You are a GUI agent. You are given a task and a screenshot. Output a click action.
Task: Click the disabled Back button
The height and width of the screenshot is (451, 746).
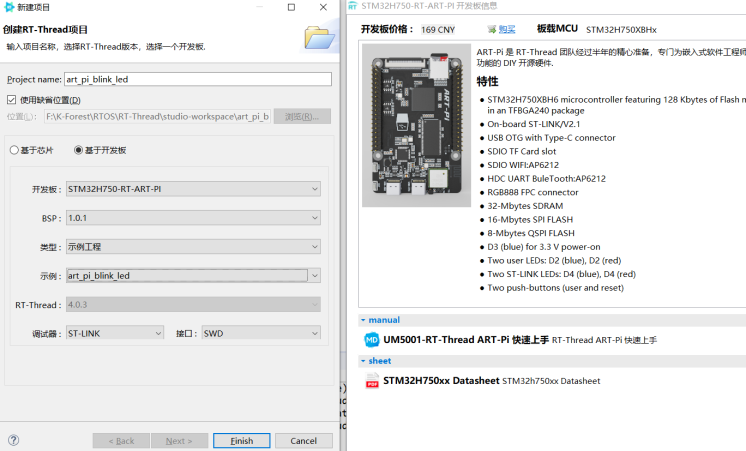(x=121, y=441)
